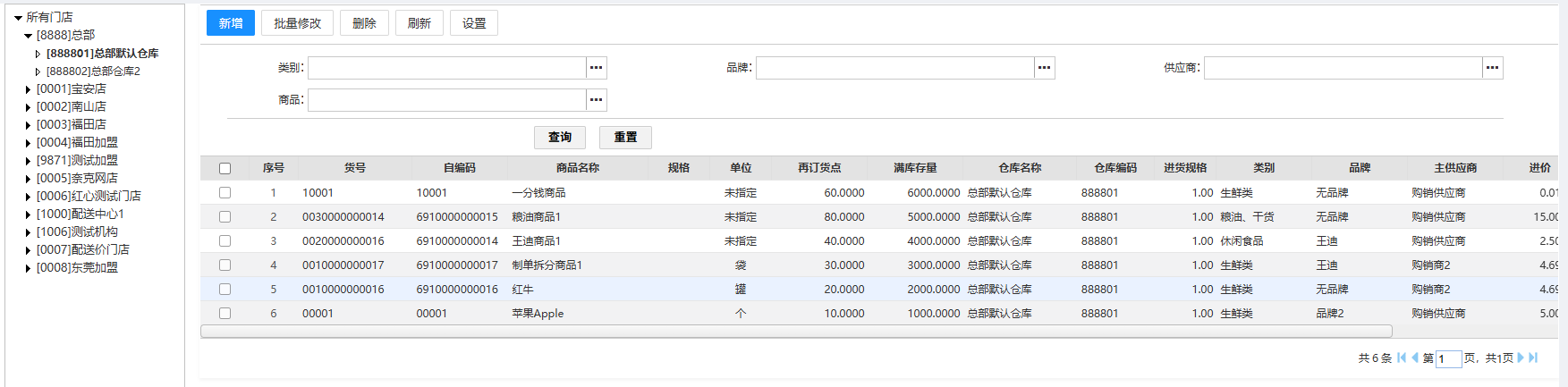The height and width of the screenshot is (387, 1568).
Task: Check the row for 一分钱商品
Action: coord(225,192)
